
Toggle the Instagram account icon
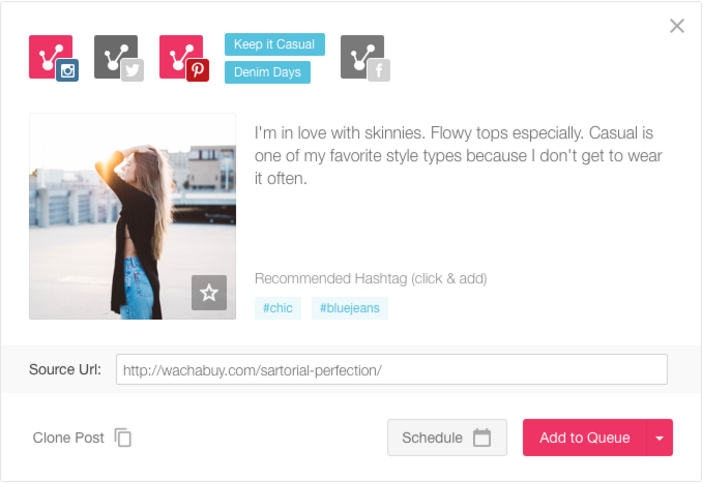(53, 58)
